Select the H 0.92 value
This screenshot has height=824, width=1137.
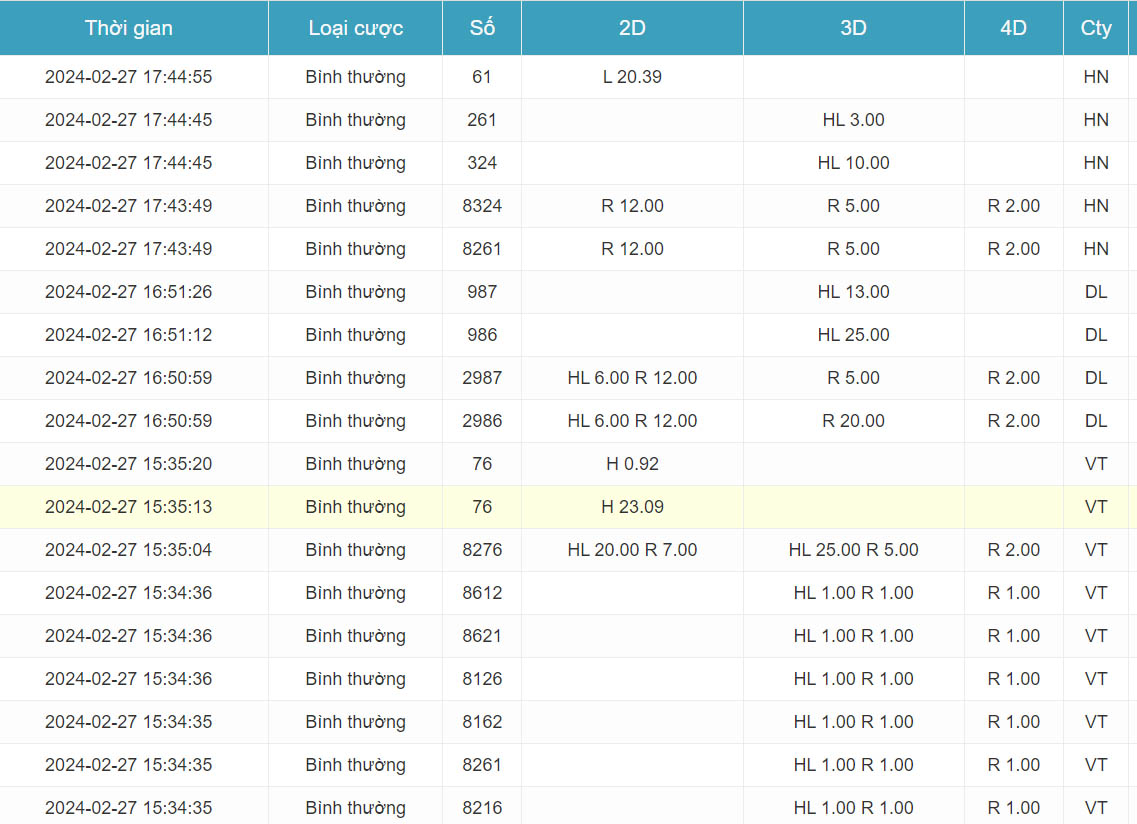click(x=632, y=464)
